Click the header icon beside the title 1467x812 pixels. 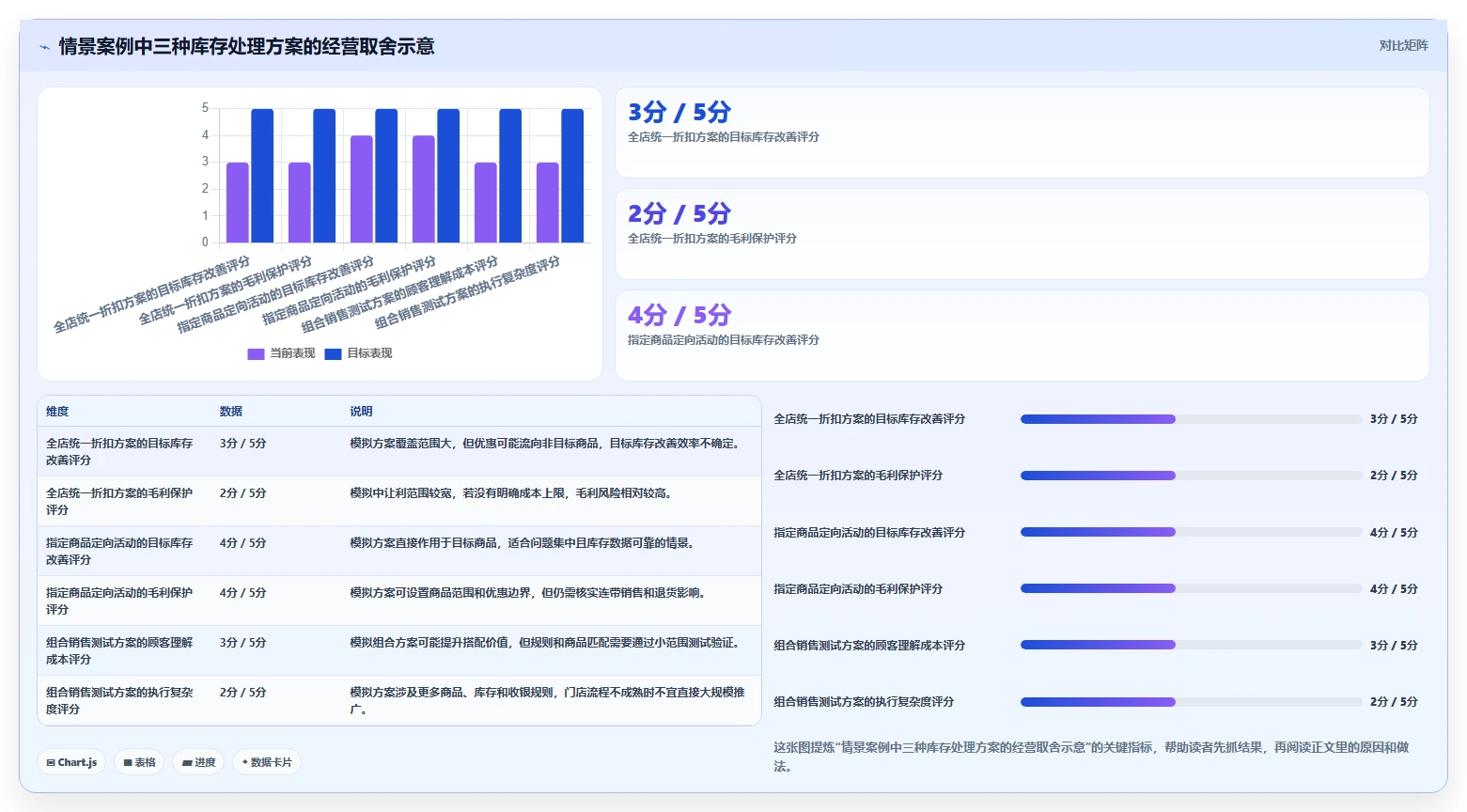pos(44,47)
